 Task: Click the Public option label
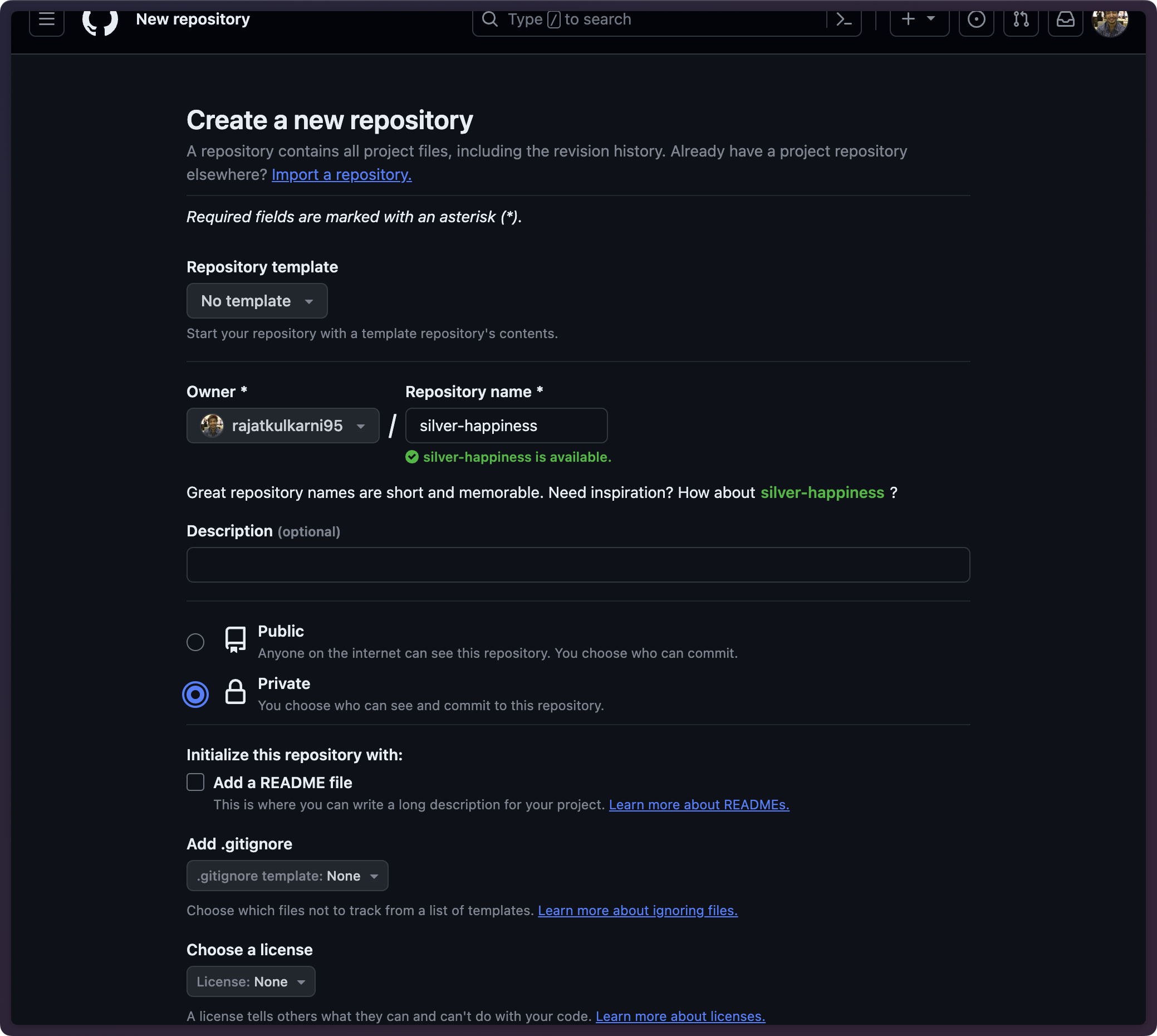click(x=281, y=631)
